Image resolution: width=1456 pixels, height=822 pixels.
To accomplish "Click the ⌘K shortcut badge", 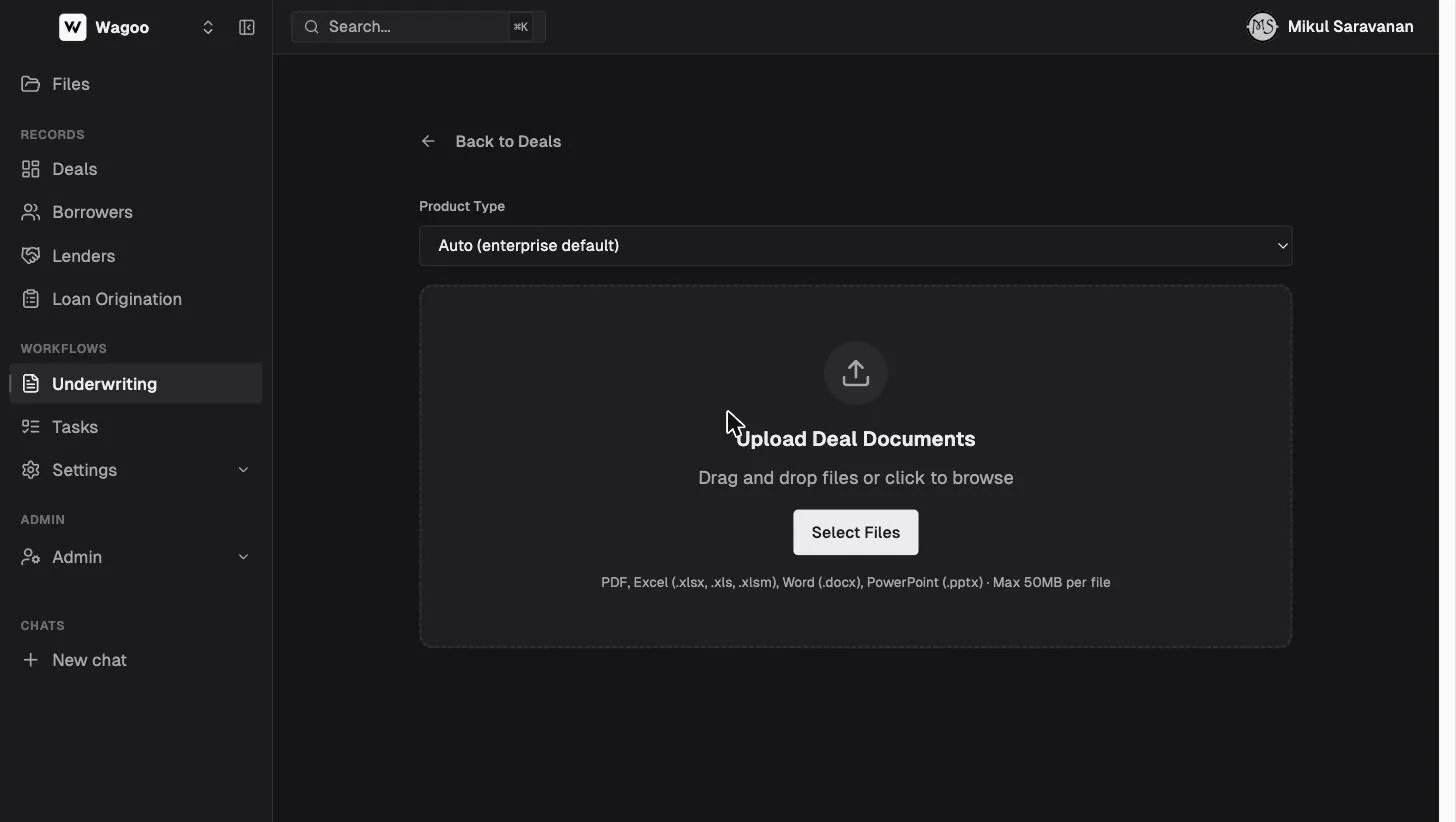I will (520, 27).
